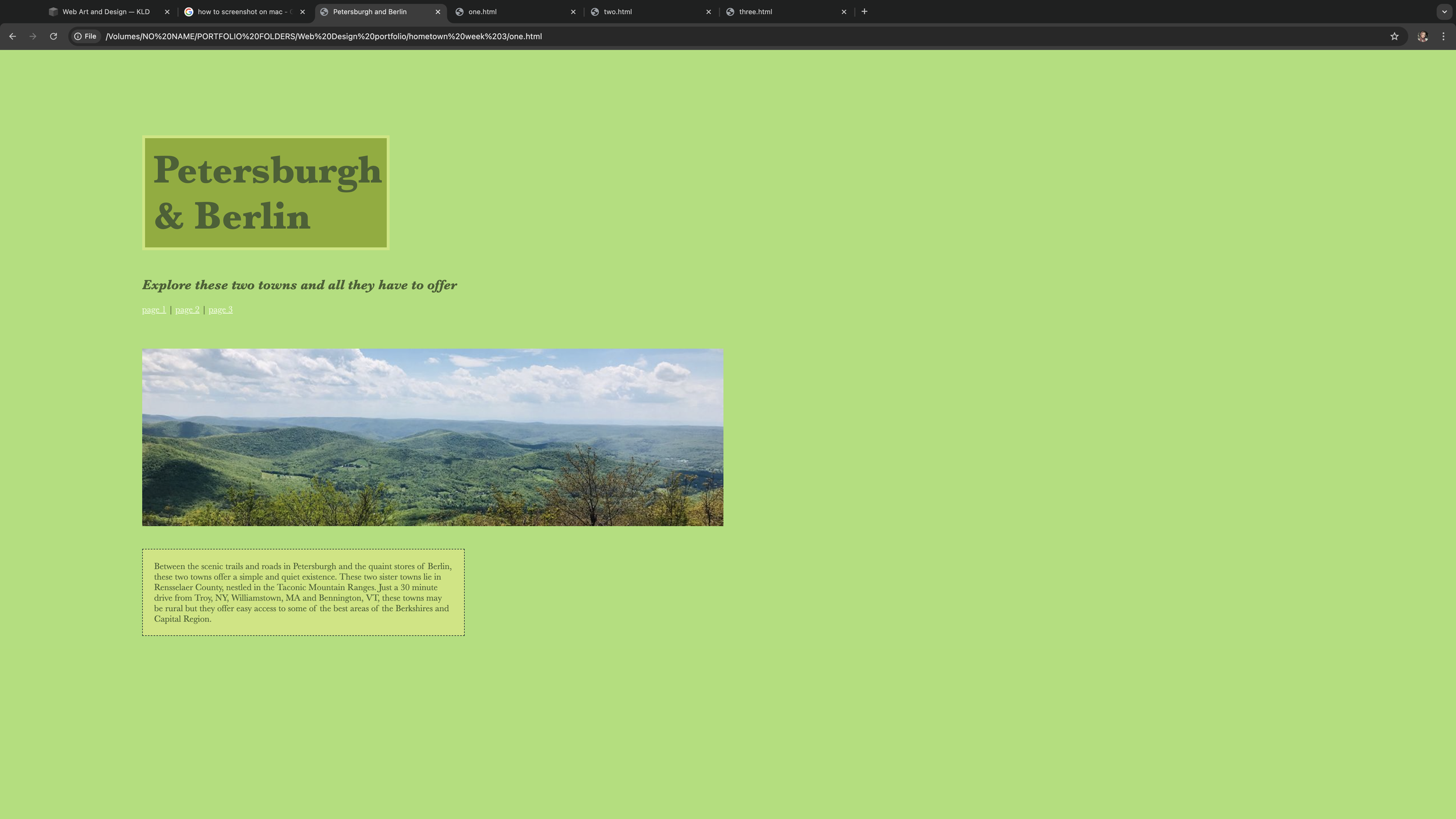Open a new tab with the plus icon

click(x=864, y=12)
